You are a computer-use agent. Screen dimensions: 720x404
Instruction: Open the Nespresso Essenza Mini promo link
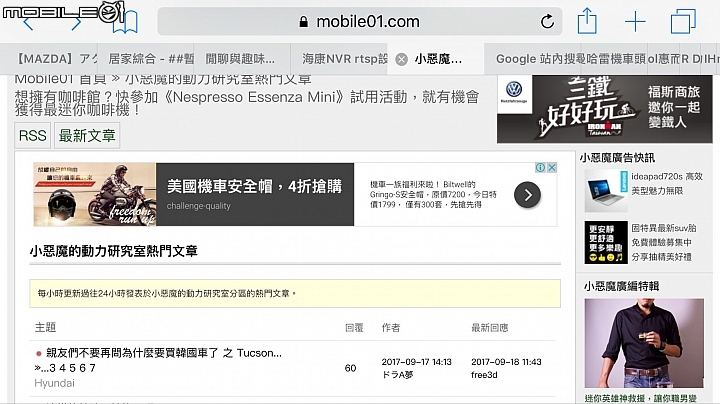coord(247,103)
